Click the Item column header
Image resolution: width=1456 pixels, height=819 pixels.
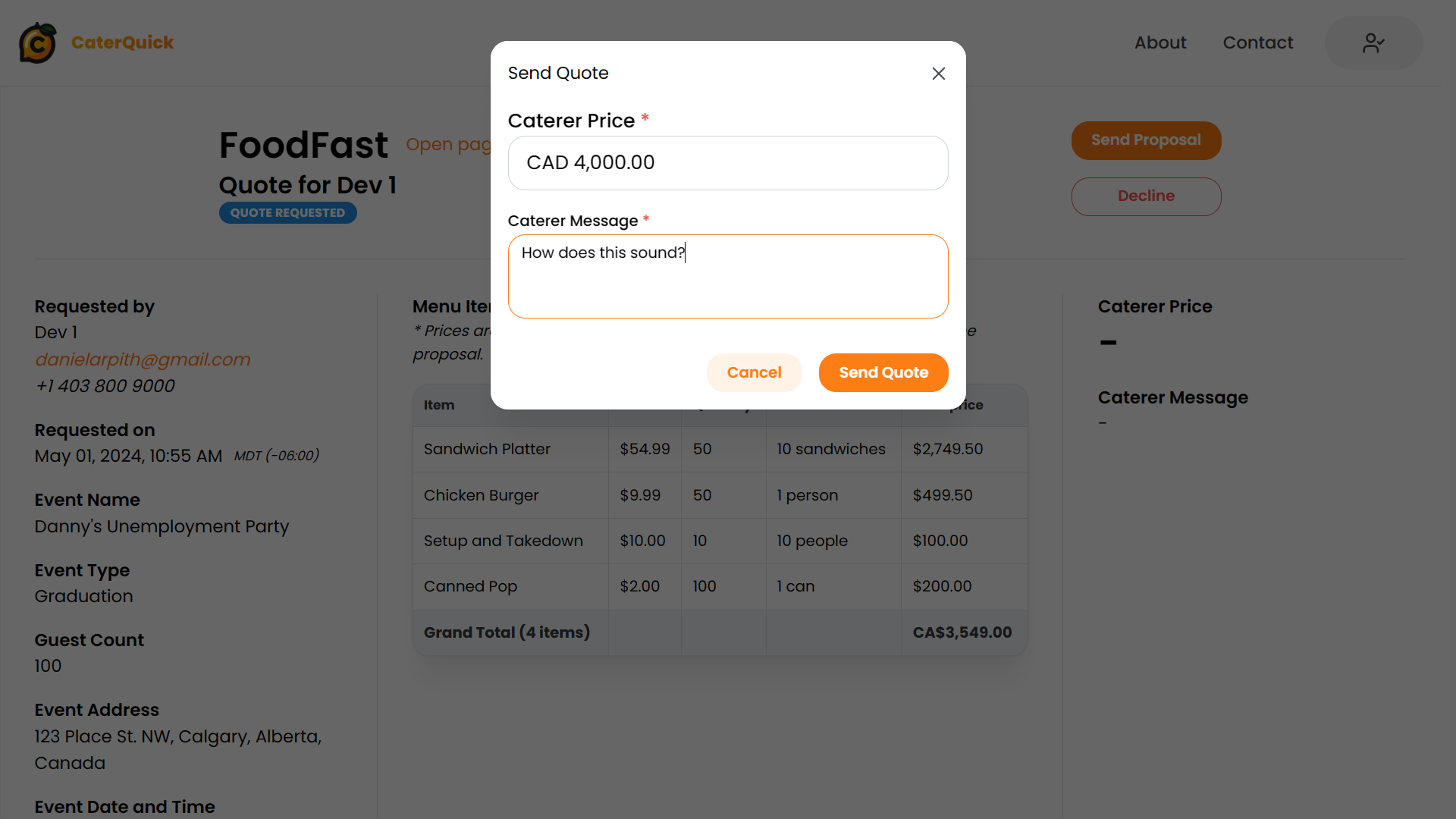click(439, 405)
